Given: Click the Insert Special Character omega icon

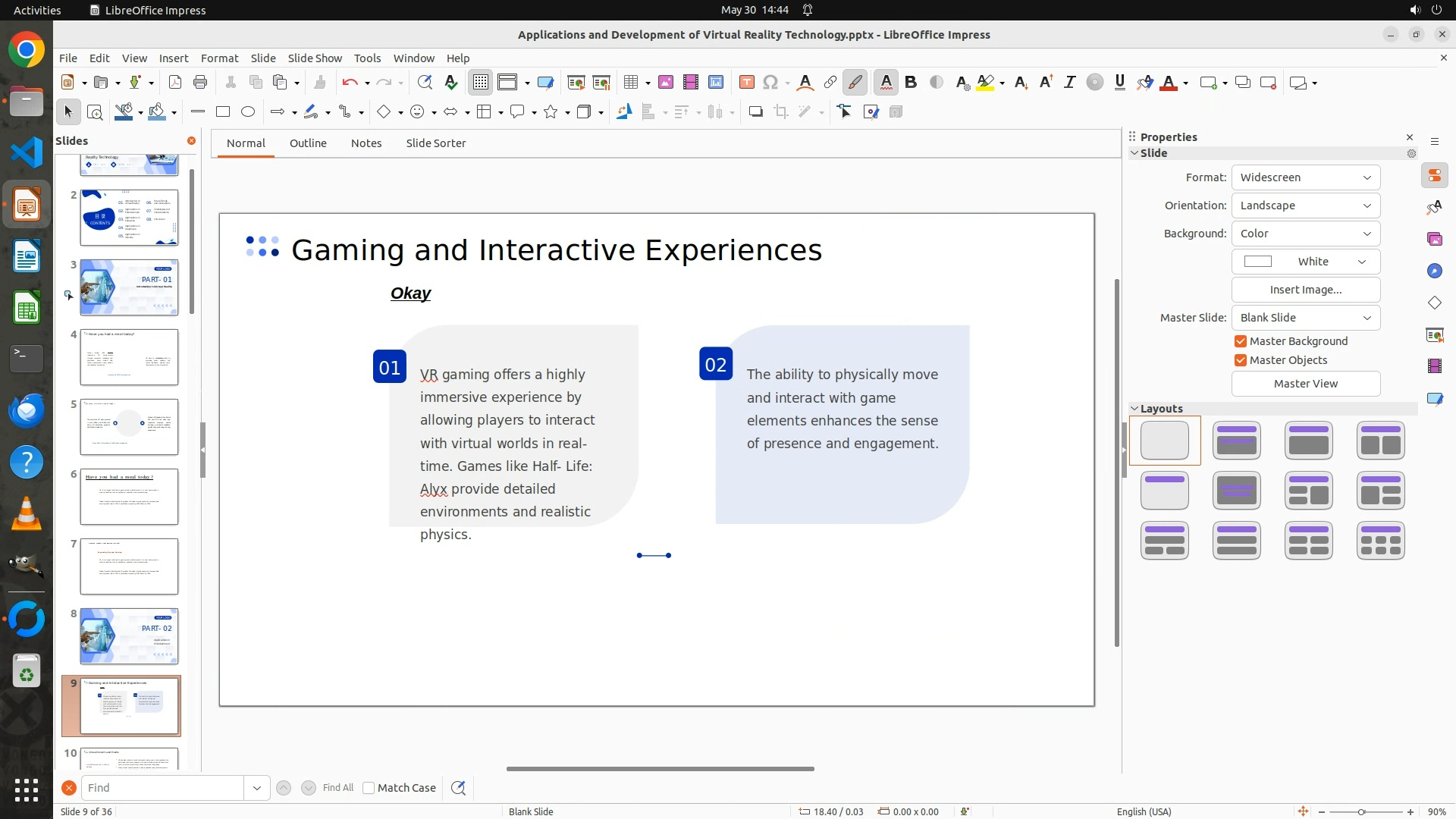Looking at the screenshot, I should [770, 83].
